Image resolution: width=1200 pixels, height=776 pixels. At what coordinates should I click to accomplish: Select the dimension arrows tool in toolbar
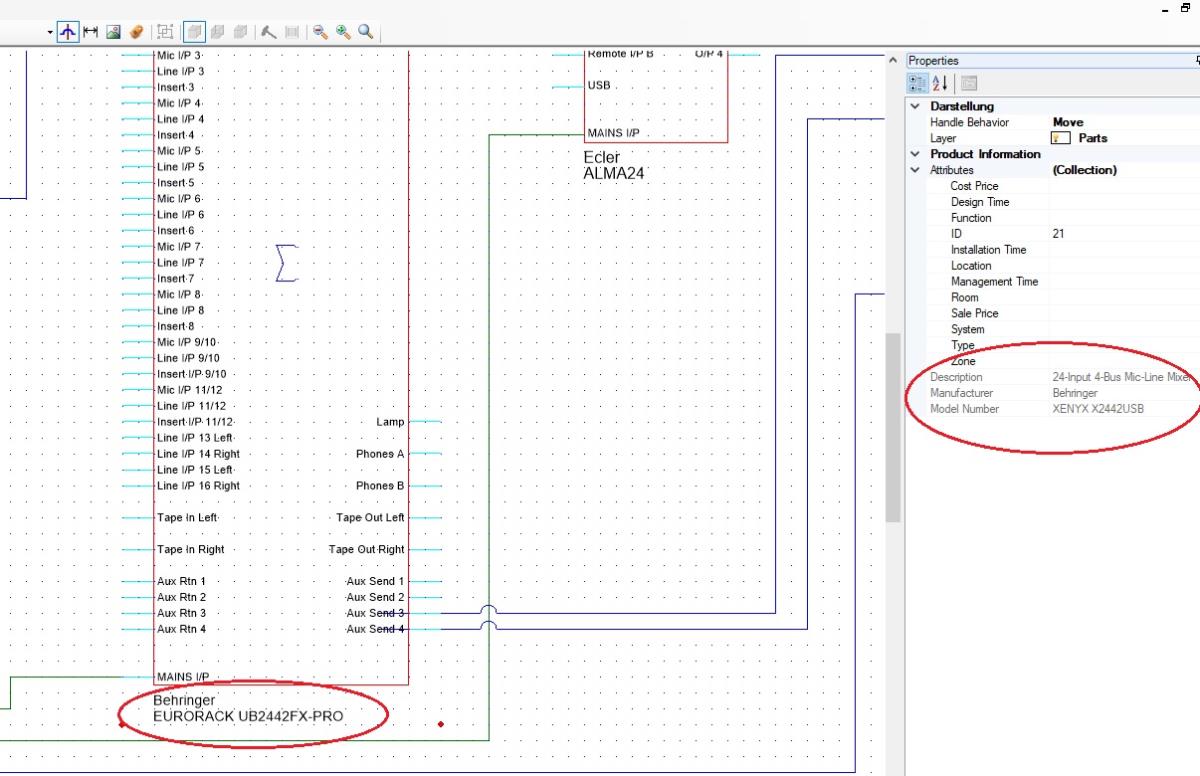point(90,32)
